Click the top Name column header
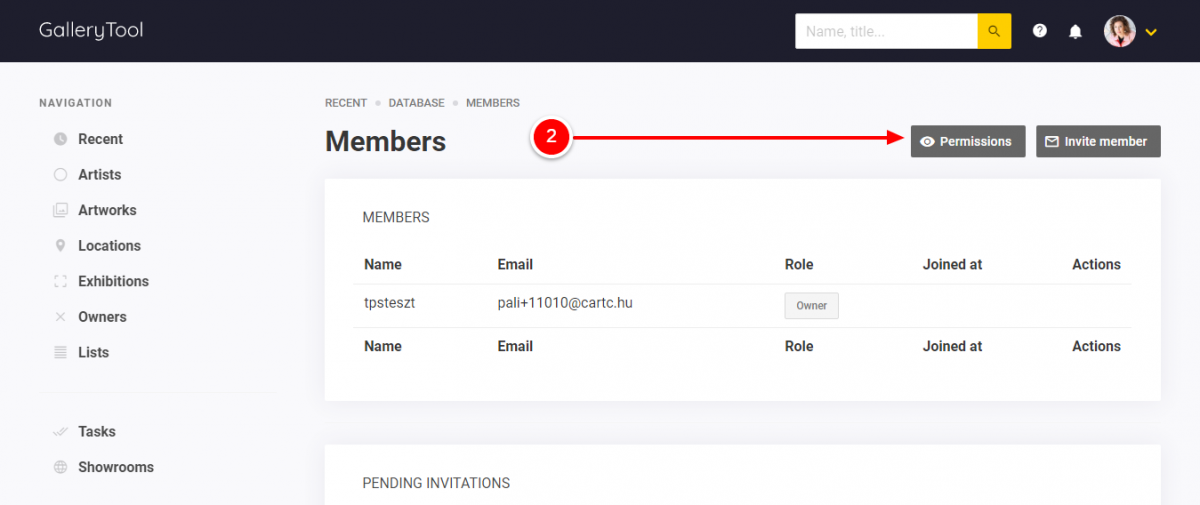Viewport: 1200px width, 505px height. (x=383, y=265)
